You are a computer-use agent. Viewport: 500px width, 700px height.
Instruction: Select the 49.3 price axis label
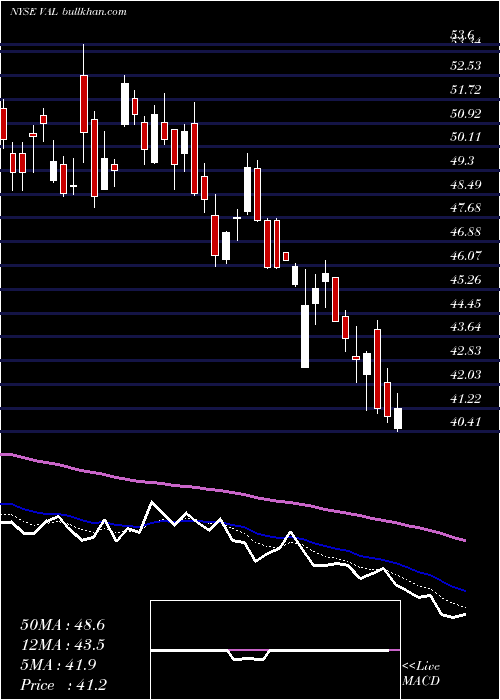pyautogui.click(x=462, y=161)
